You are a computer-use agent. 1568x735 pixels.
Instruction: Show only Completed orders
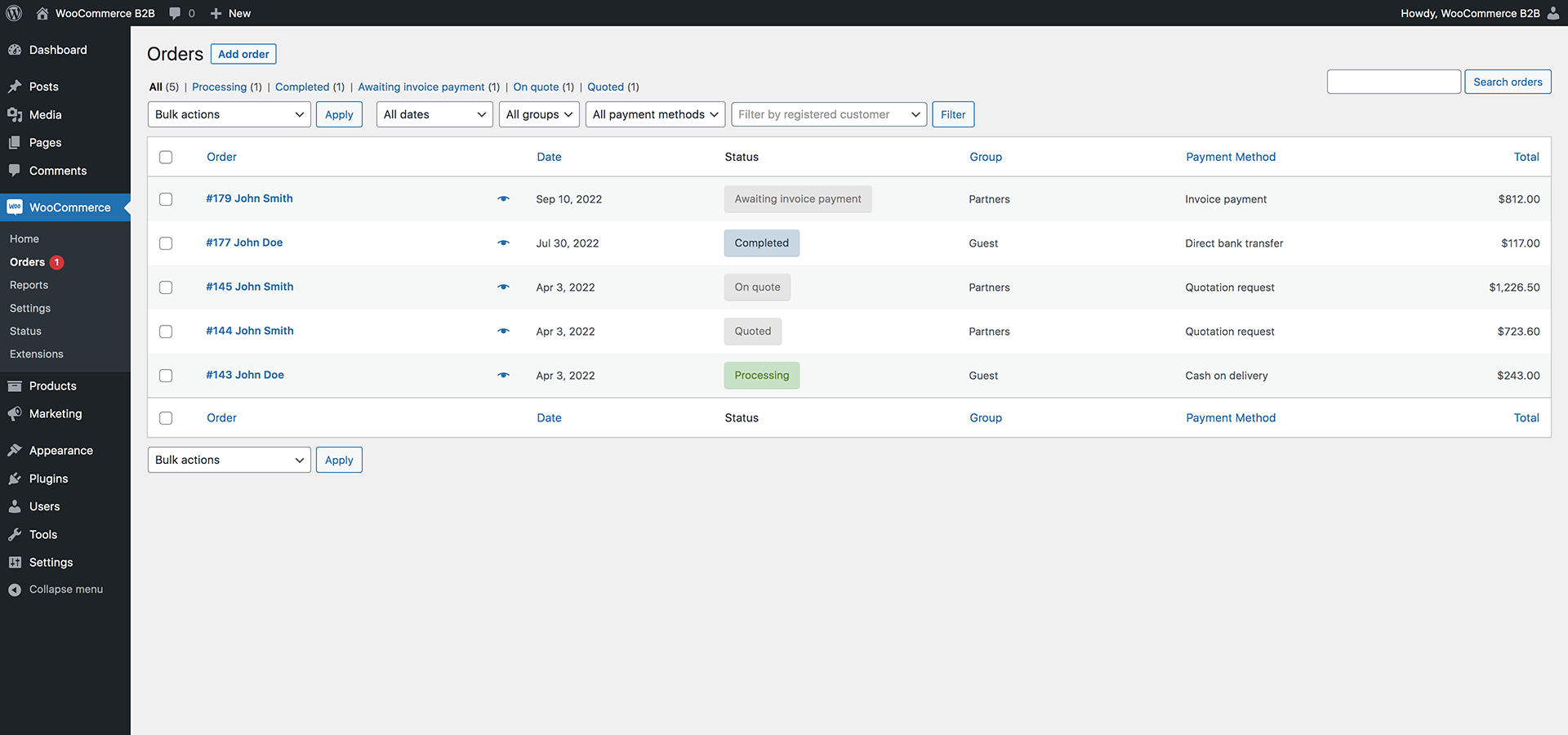302,87
